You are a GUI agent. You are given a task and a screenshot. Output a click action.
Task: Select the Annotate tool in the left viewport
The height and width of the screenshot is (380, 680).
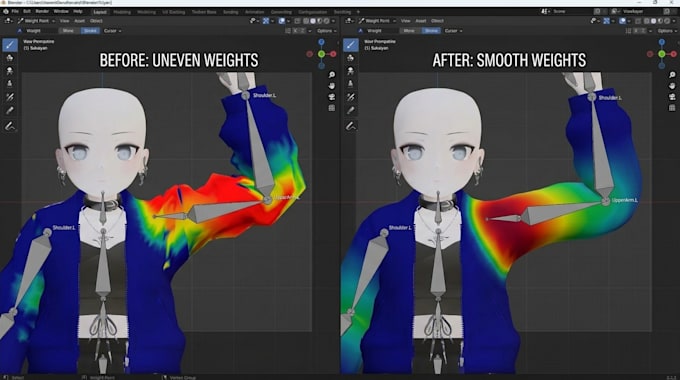[x=10, y=126]
